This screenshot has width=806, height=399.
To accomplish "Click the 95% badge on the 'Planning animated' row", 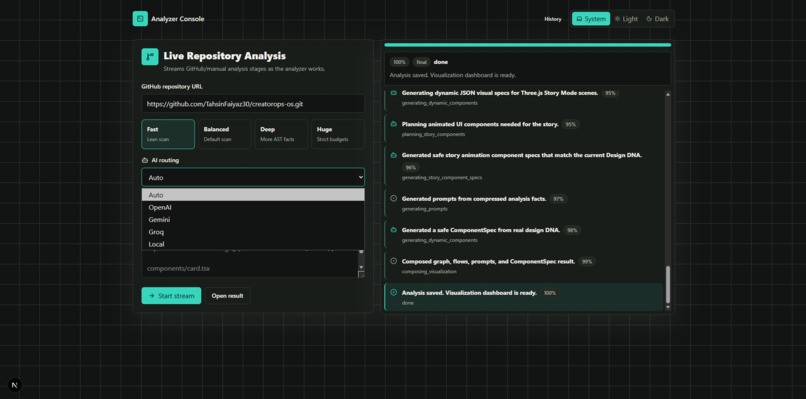I will (x=571, y=124).
